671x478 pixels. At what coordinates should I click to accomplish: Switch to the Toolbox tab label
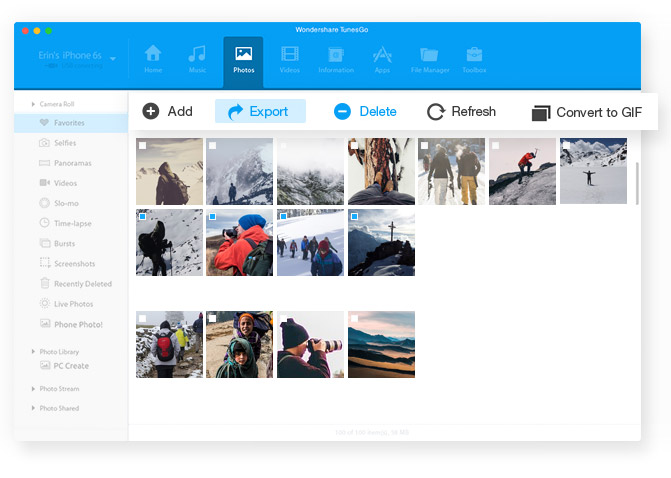[x=474, y=70]
